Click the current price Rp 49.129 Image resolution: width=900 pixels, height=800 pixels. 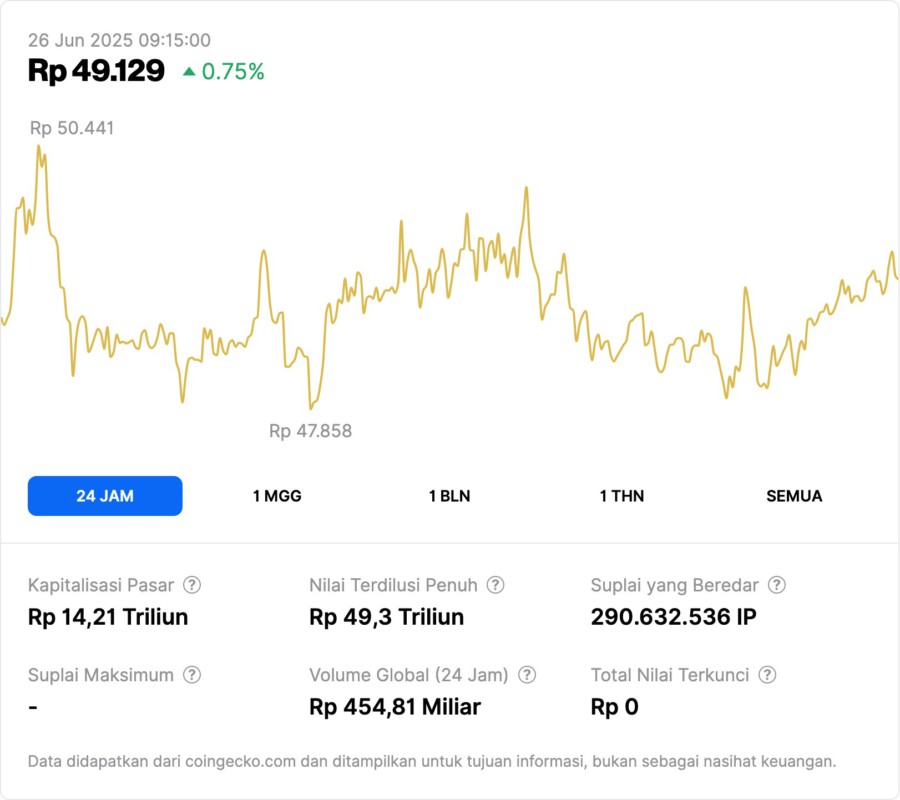point(96,71)
